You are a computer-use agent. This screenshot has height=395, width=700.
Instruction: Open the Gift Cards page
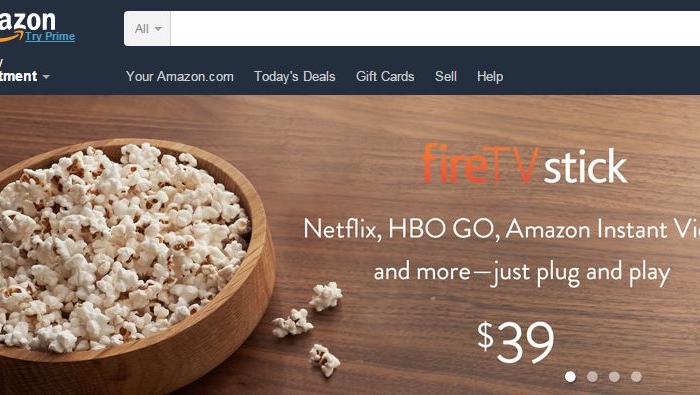pos(385,76)
